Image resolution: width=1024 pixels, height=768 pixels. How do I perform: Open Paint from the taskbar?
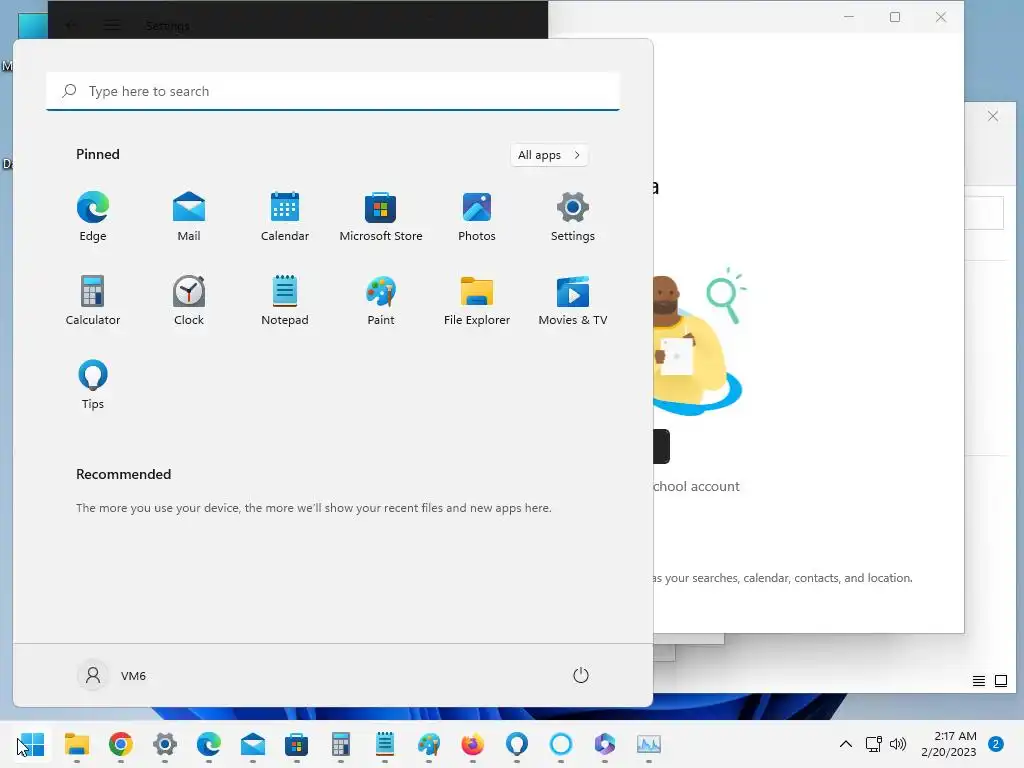click(x=429, y=744)
